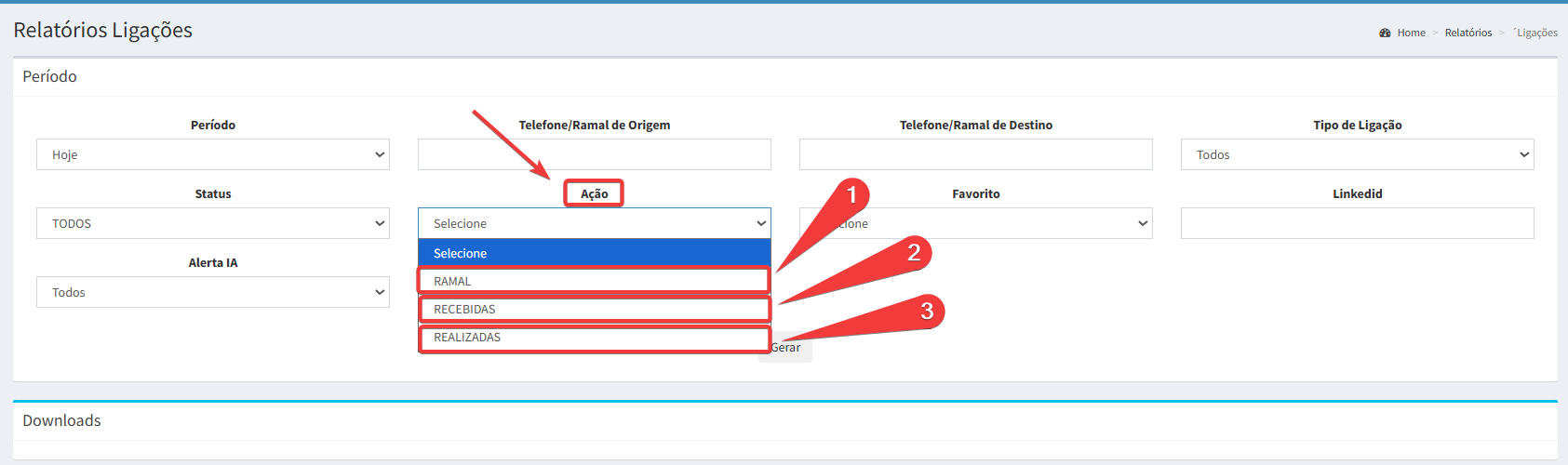Image resolution: width=1568 pixels, height=465 pixels.
Task: Click the Downloads section header
Action: (61, 420)
